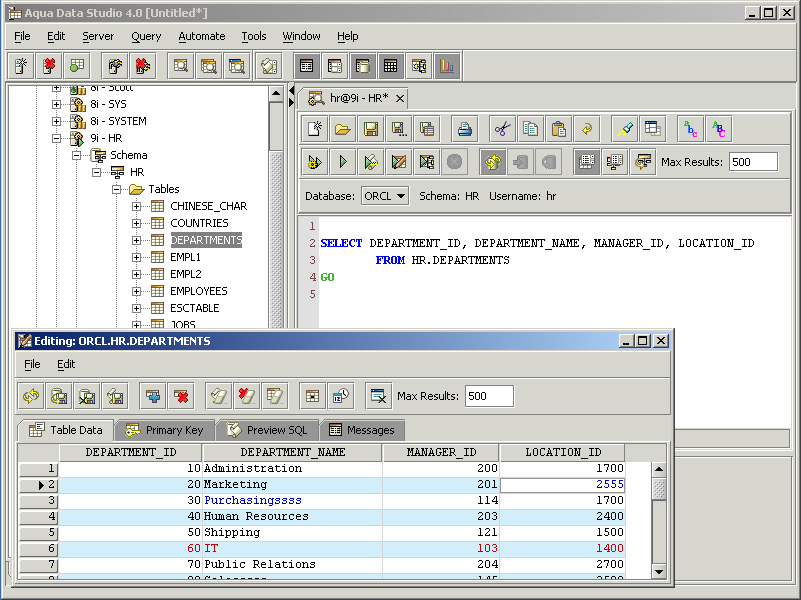This screenshot has height=600, width=801.
Task: Click the query Max Results input field
Action: tap(753, 162)
